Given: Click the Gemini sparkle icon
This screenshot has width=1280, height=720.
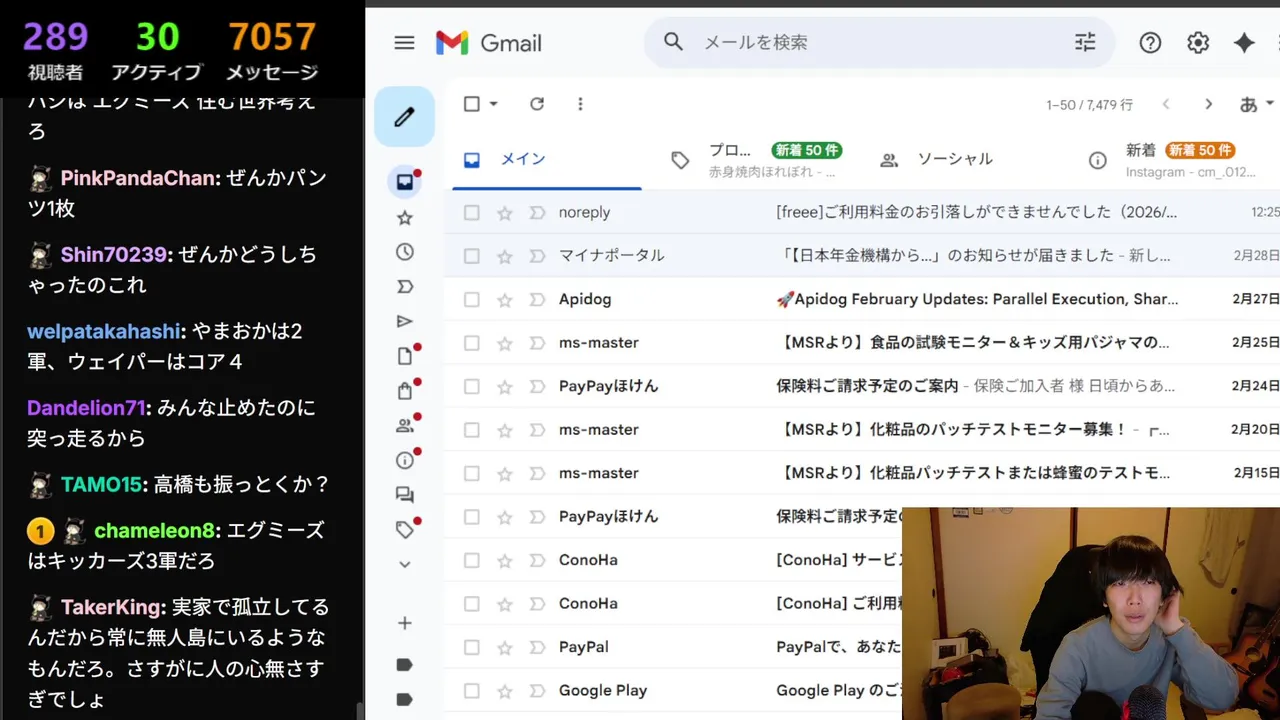Looking at the screenshot, I should (x=1244, y=43).
